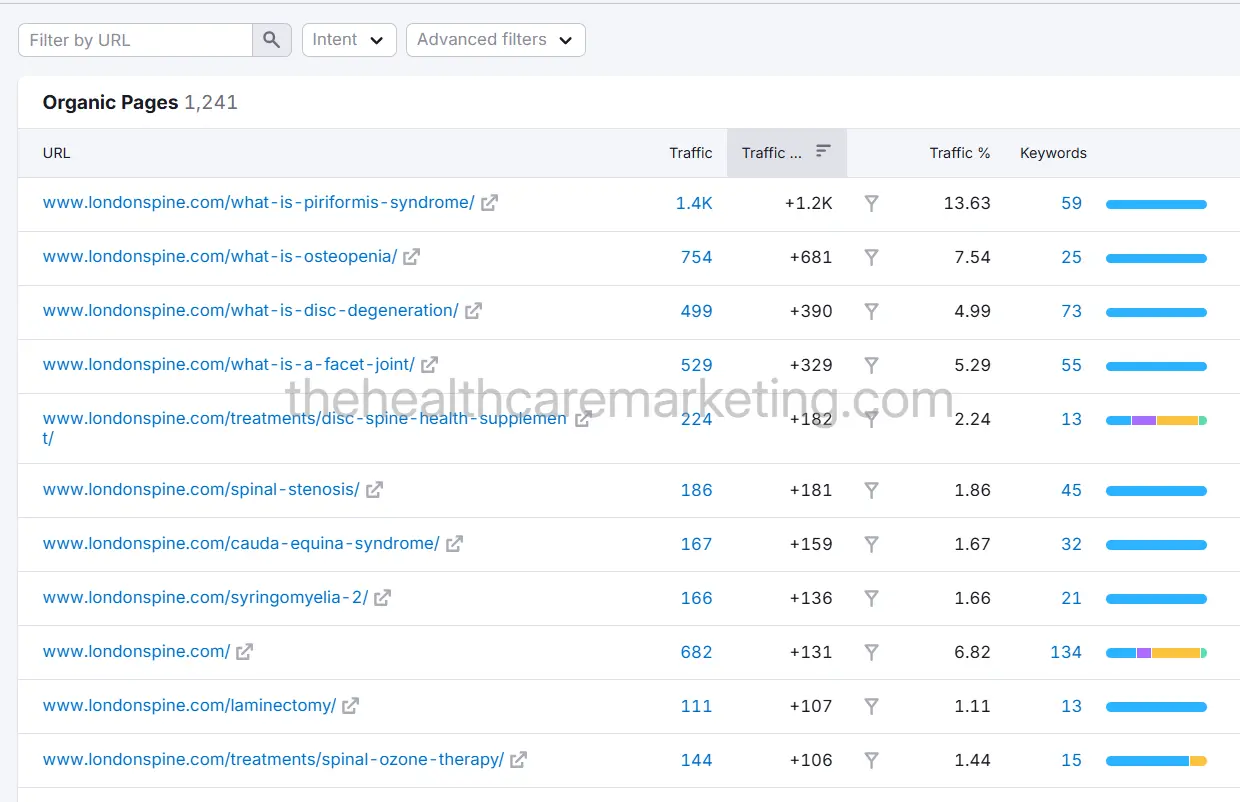Open external link icon for syringomyelia-2

382,598
